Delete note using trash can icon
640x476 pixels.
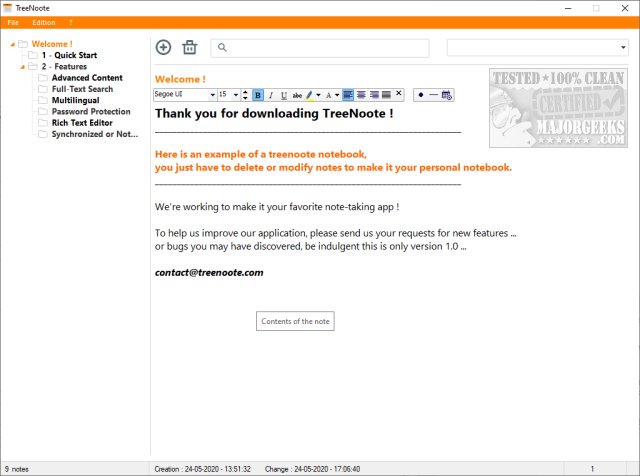[190, 47]
